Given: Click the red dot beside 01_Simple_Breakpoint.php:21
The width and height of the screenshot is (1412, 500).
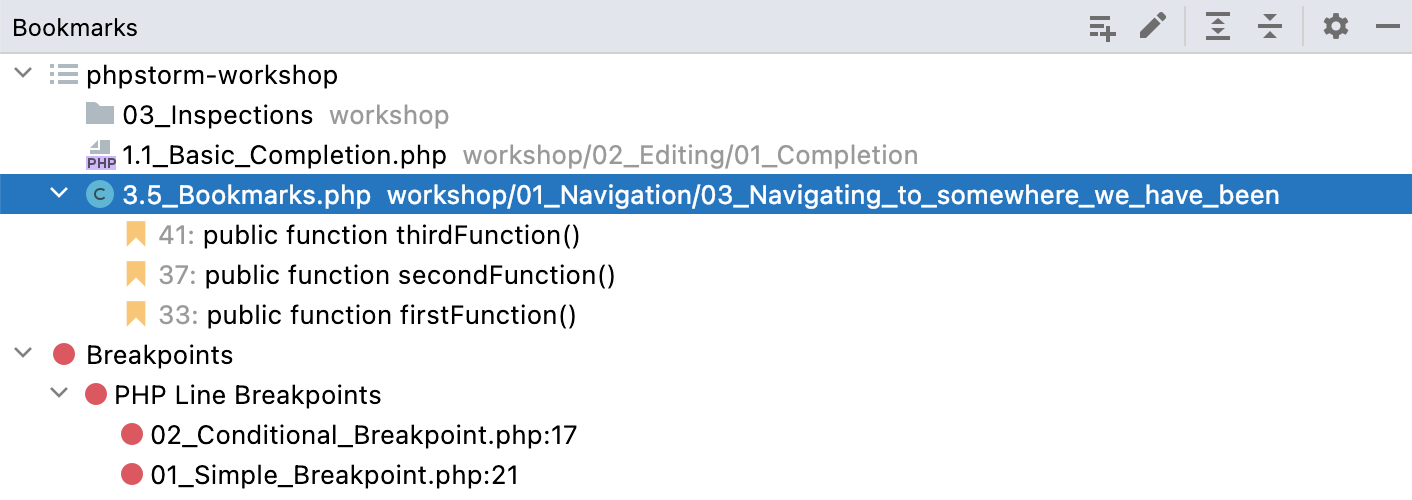Looking at the screenshot, I should [132, 475].
